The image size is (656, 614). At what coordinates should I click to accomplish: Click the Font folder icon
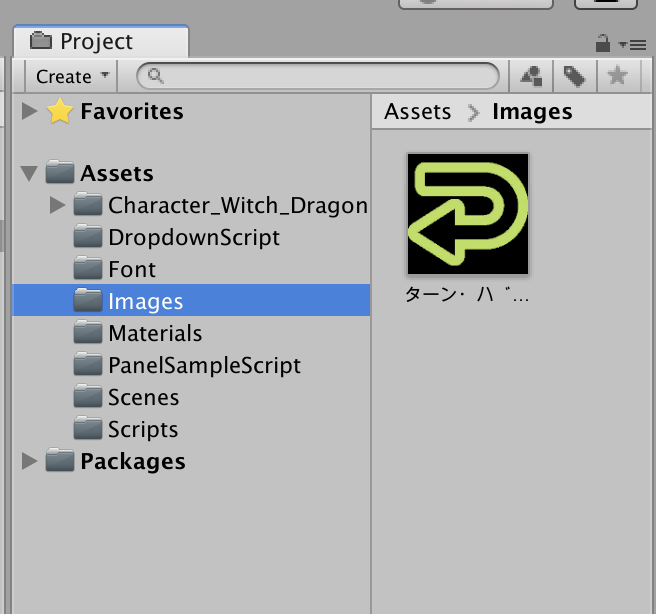pyautogui.click(x=88, y=269)
